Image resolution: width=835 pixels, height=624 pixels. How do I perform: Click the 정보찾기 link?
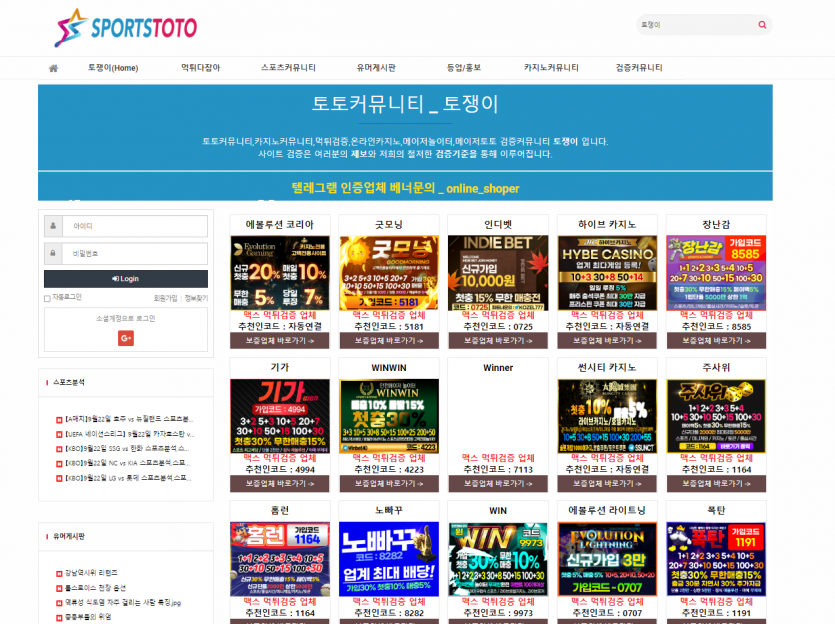pyautogui.click(x=196, y=298)
